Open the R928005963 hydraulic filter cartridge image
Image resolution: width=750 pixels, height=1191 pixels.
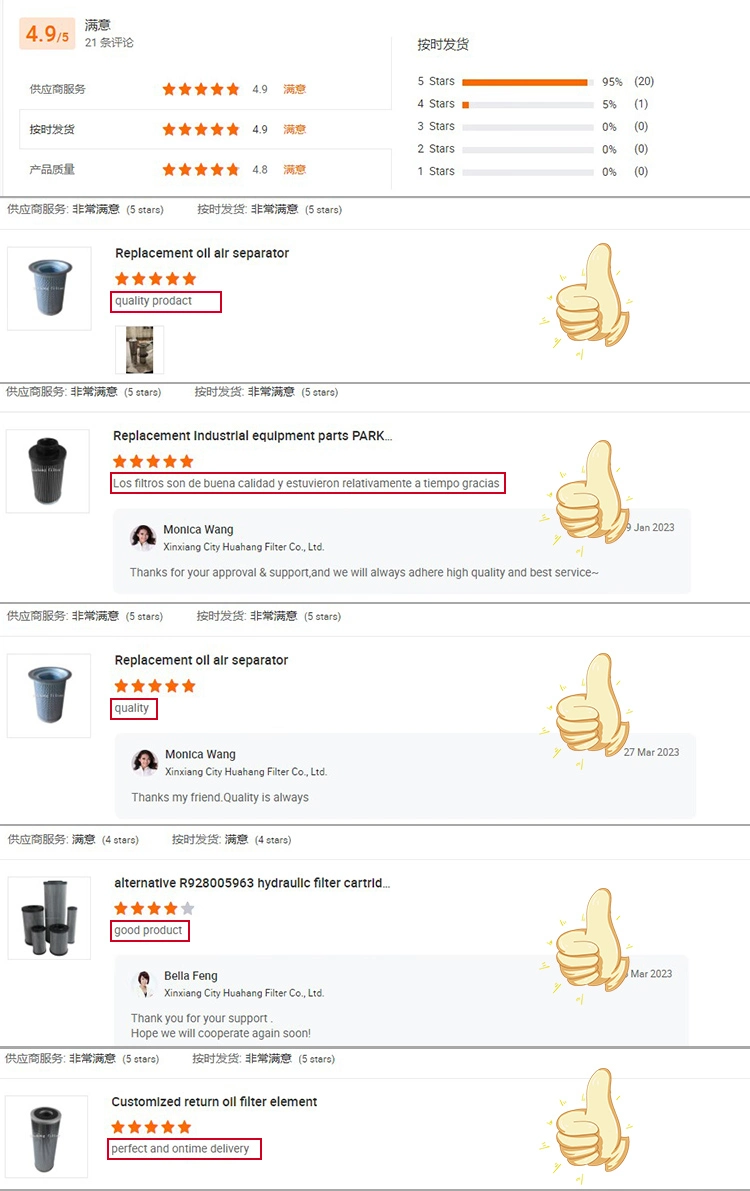point(49,918)
